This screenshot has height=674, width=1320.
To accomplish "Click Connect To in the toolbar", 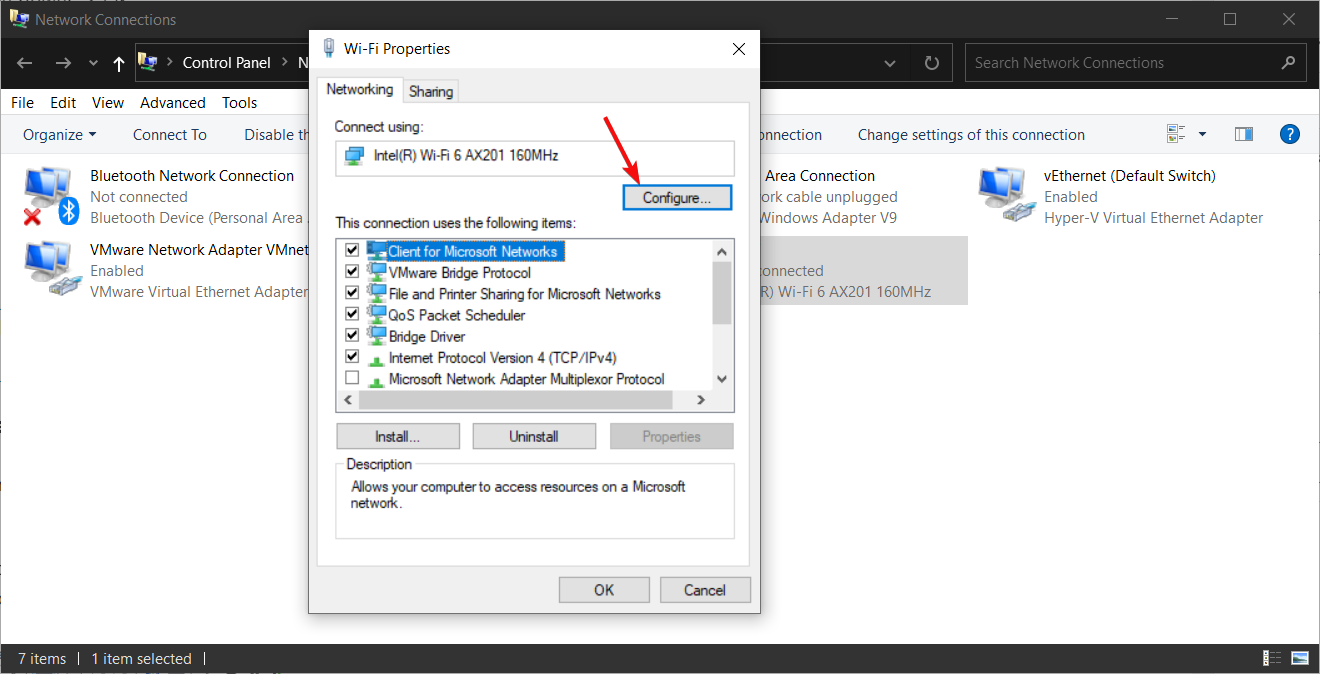I will [170, 134].
